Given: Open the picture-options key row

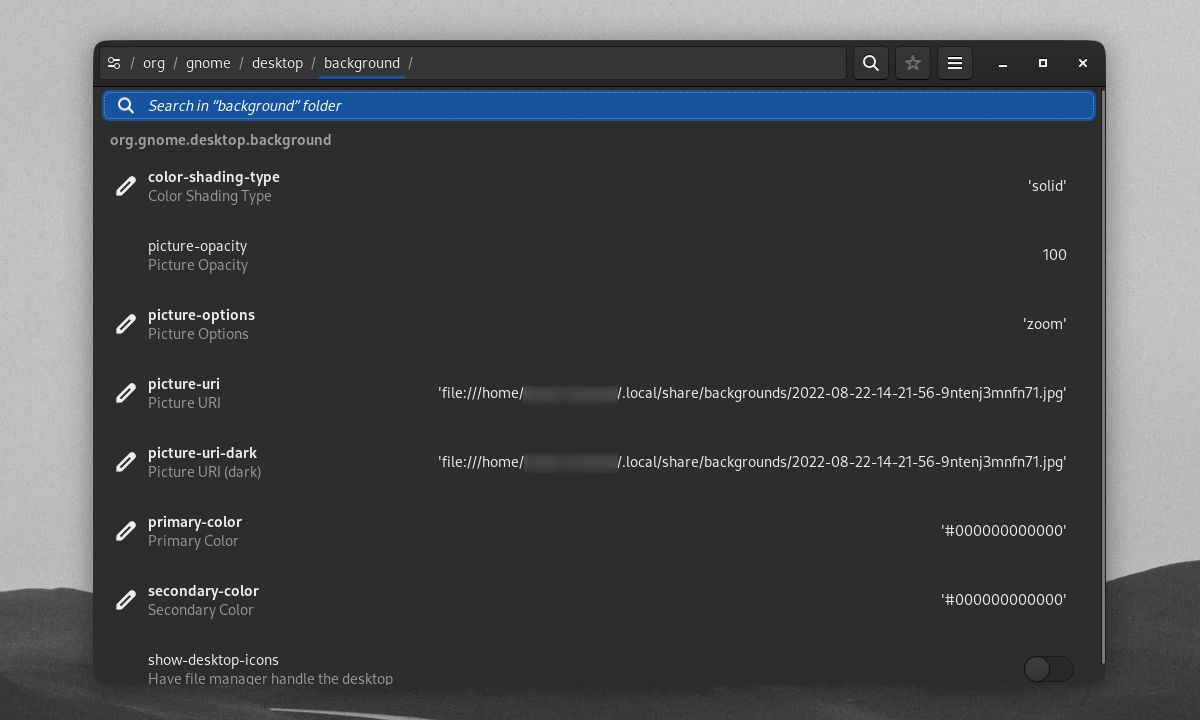Looking at the screenshot, I should coord(598,324).
